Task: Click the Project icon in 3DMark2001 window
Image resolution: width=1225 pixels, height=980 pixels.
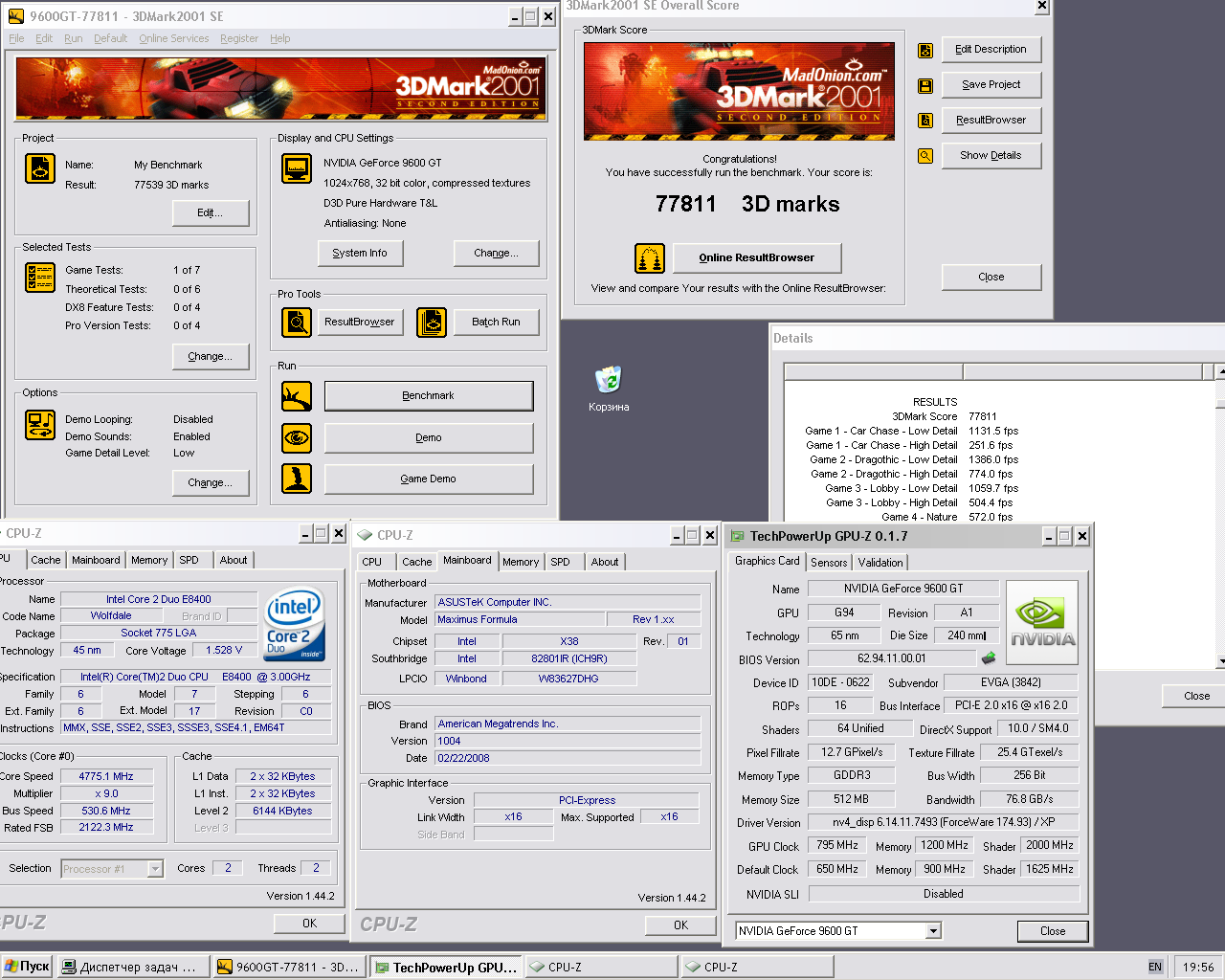Action: tap(39, 168)
